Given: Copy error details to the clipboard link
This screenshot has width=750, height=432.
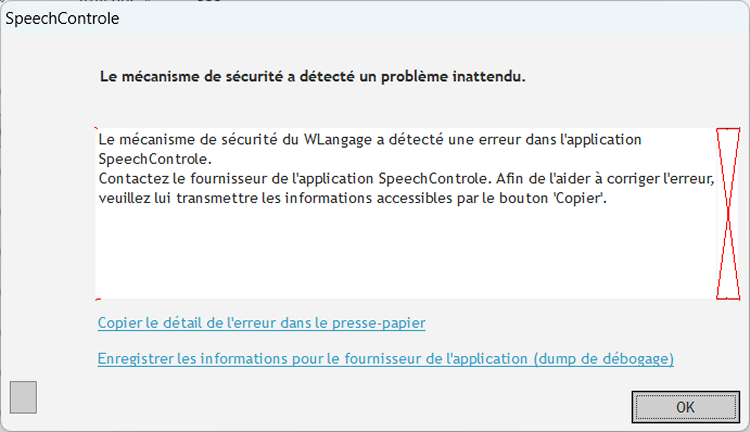Looking at the screenshot, I should point(262,323).
